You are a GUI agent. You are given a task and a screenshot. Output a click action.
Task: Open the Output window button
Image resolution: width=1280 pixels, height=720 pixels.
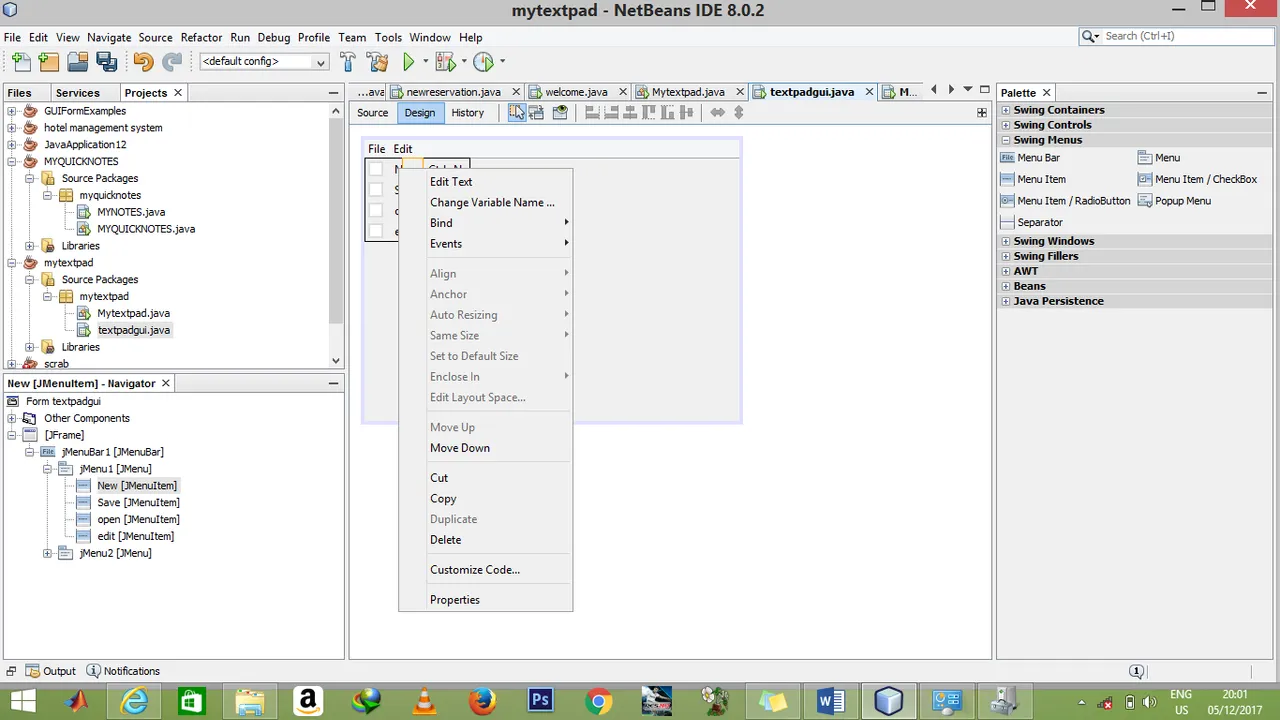pos(50,671)
